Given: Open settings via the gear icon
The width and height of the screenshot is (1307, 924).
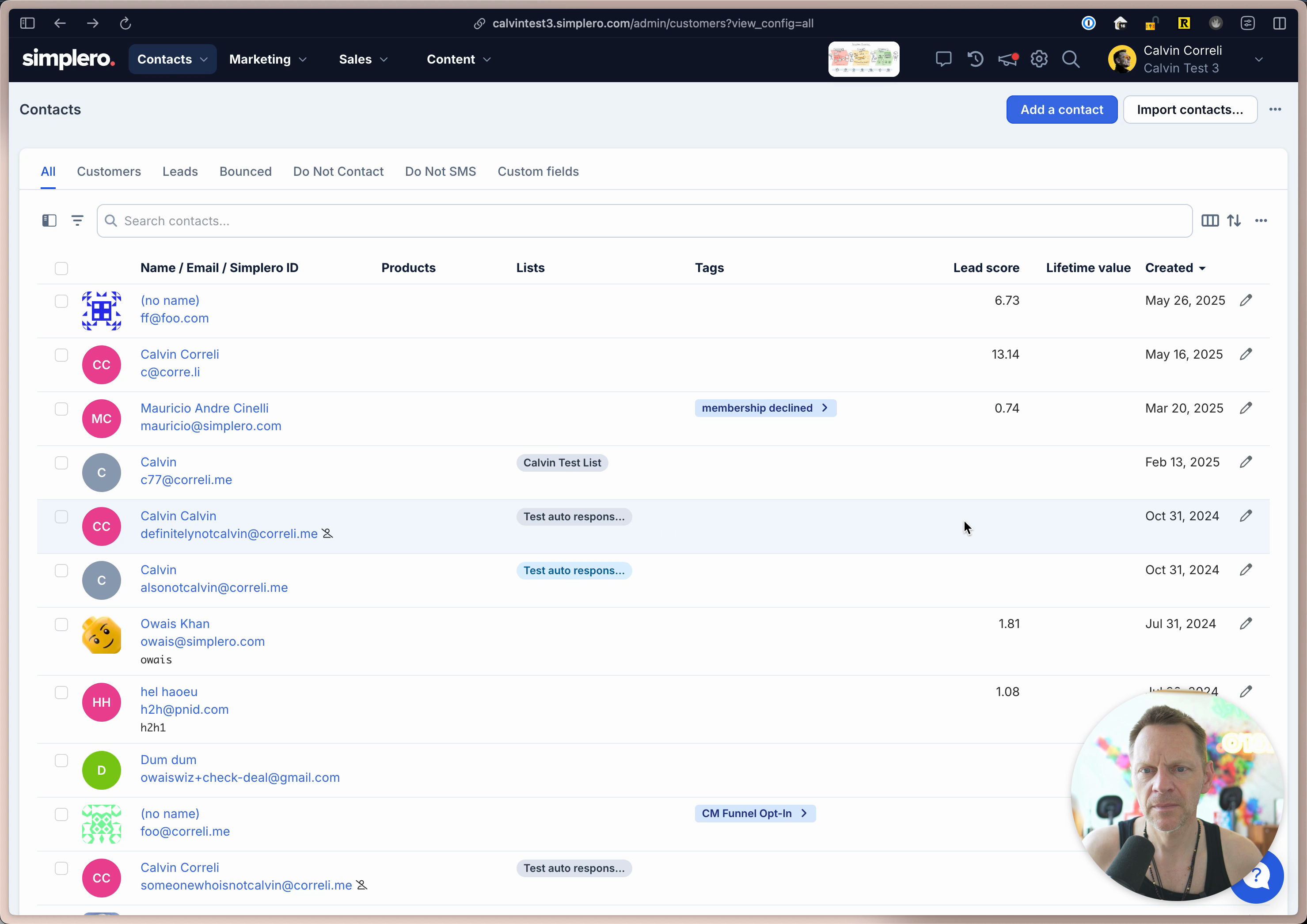Looking at the screenshot, I should (x=1039, y=59).
